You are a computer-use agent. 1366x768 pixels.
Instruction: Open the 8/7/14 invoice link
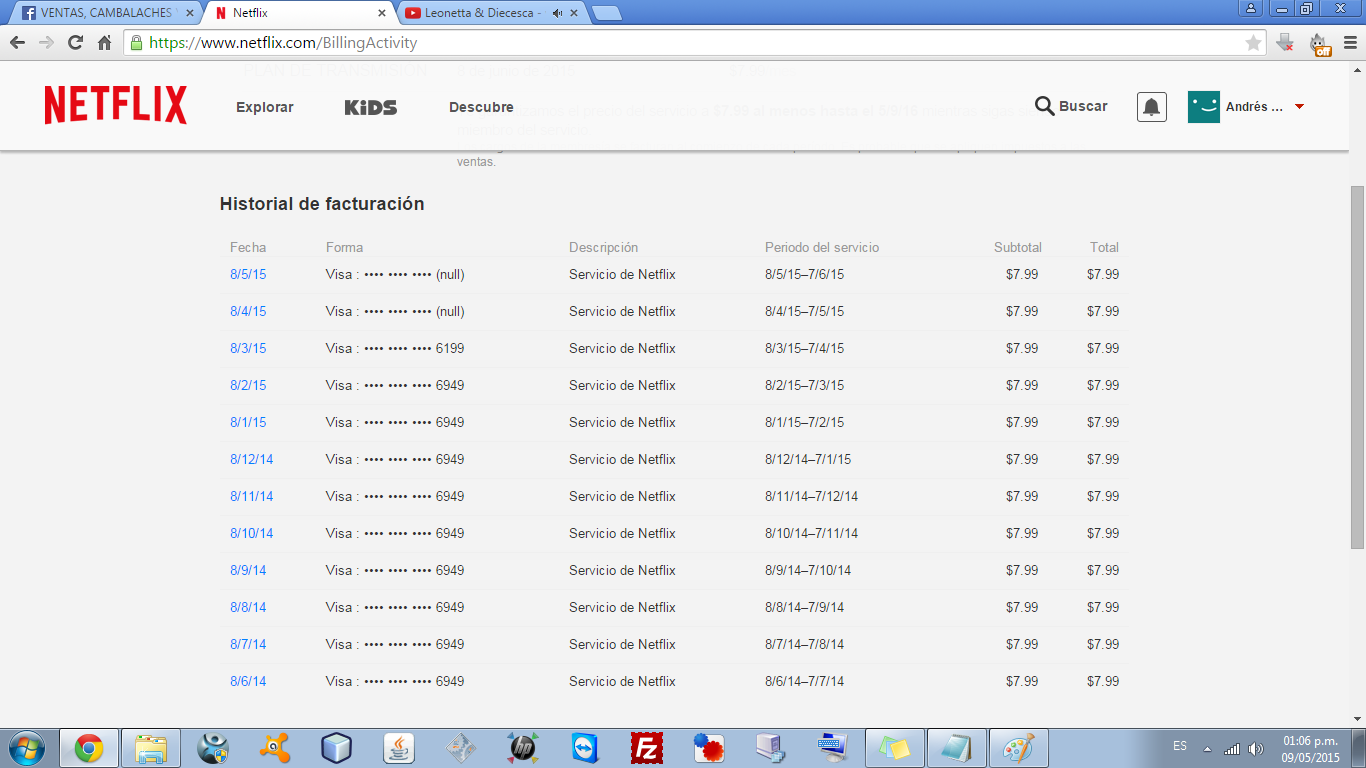pyautogui.click(x=248, y=644)
